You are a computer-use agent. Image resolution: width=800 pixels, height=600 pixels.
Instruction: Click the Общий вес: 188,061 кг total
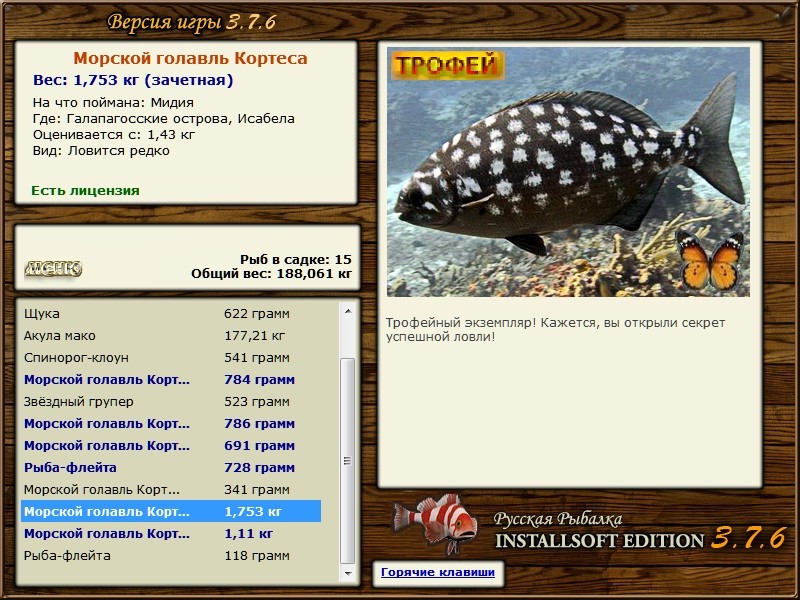coord(271,273)
